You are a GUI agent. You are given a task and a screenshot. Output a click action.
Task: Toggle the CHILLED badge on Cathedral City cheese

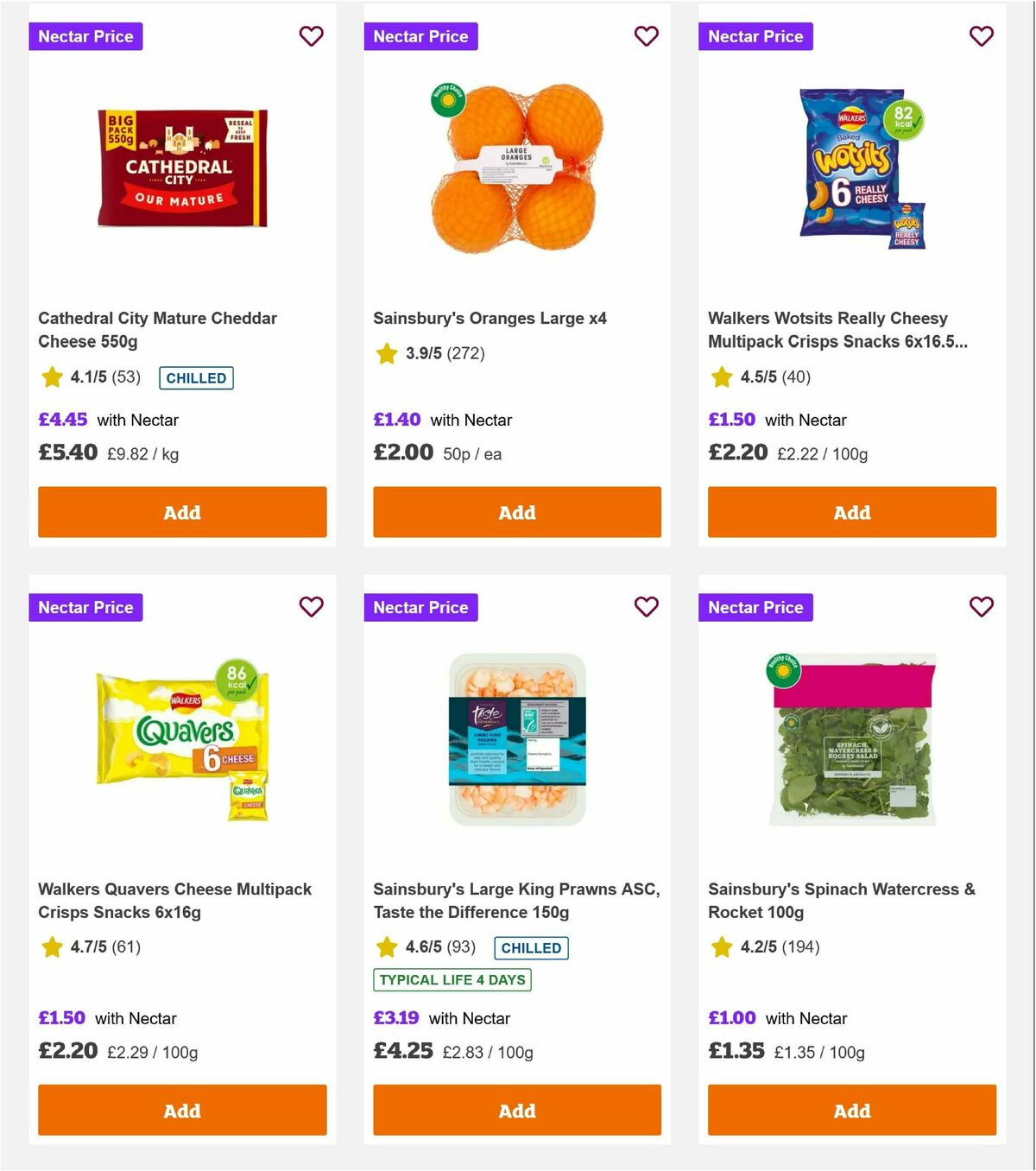point(196,378)
